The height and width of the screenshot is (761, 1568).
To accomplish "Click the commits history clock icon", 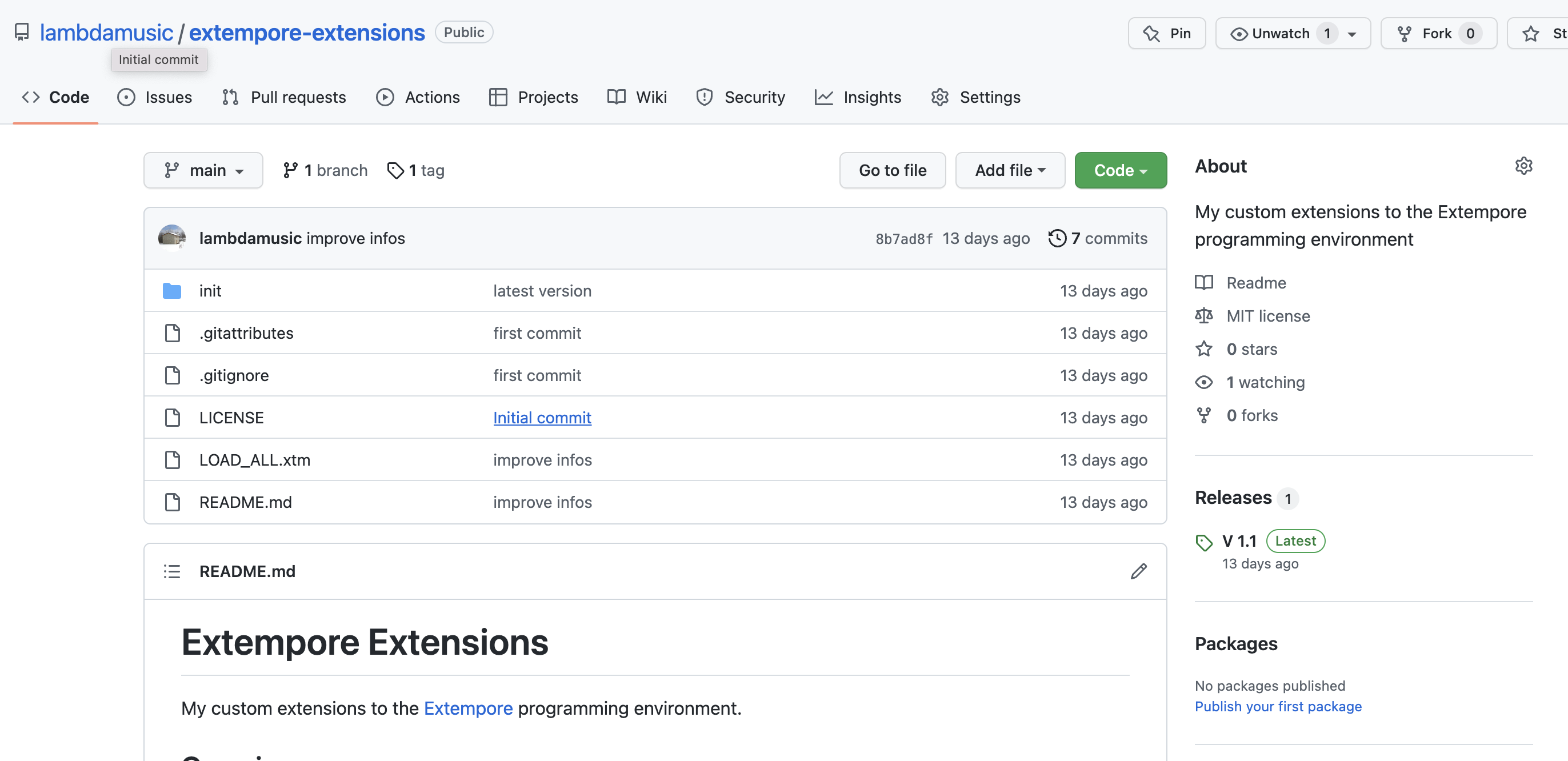I will click(x=1057, y=238).
